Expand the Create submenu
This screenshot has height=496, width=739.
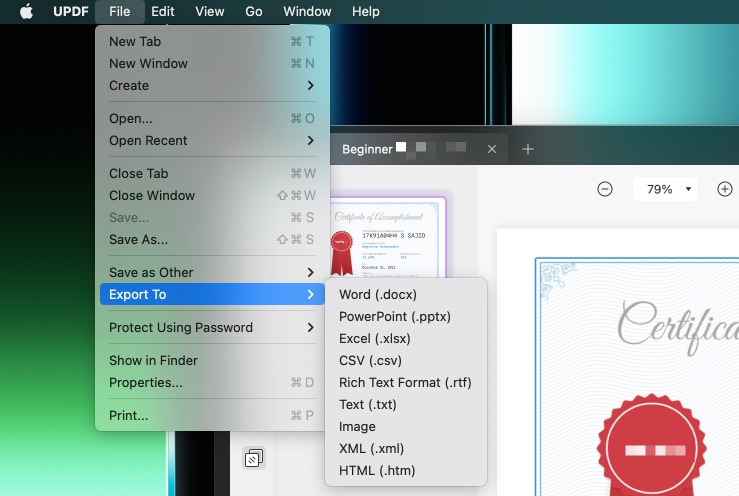coord(212,86)
